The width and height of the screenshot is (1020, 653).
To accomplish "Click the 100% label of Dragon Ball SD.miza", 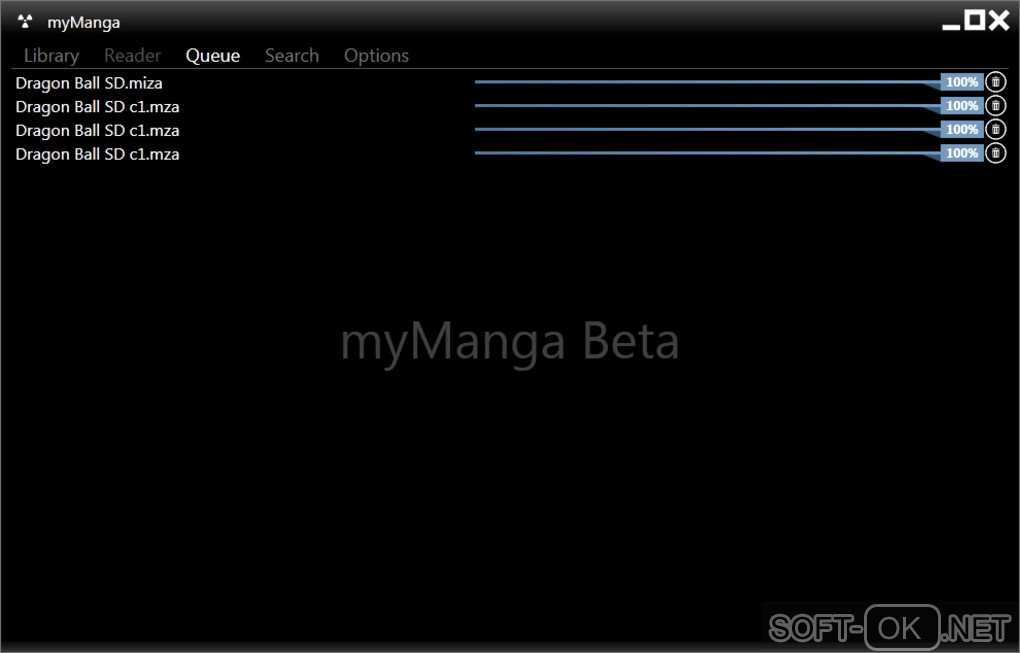I will pyautogui.click(x=962, y=82).
